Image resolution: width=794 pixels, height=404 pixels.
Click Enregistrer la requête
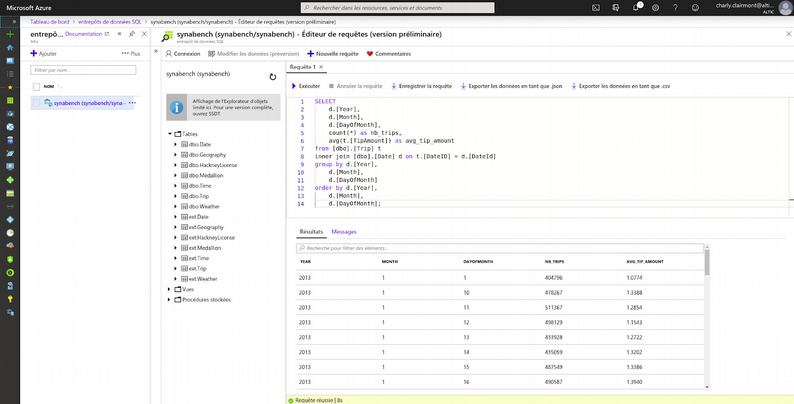point(421,86)
